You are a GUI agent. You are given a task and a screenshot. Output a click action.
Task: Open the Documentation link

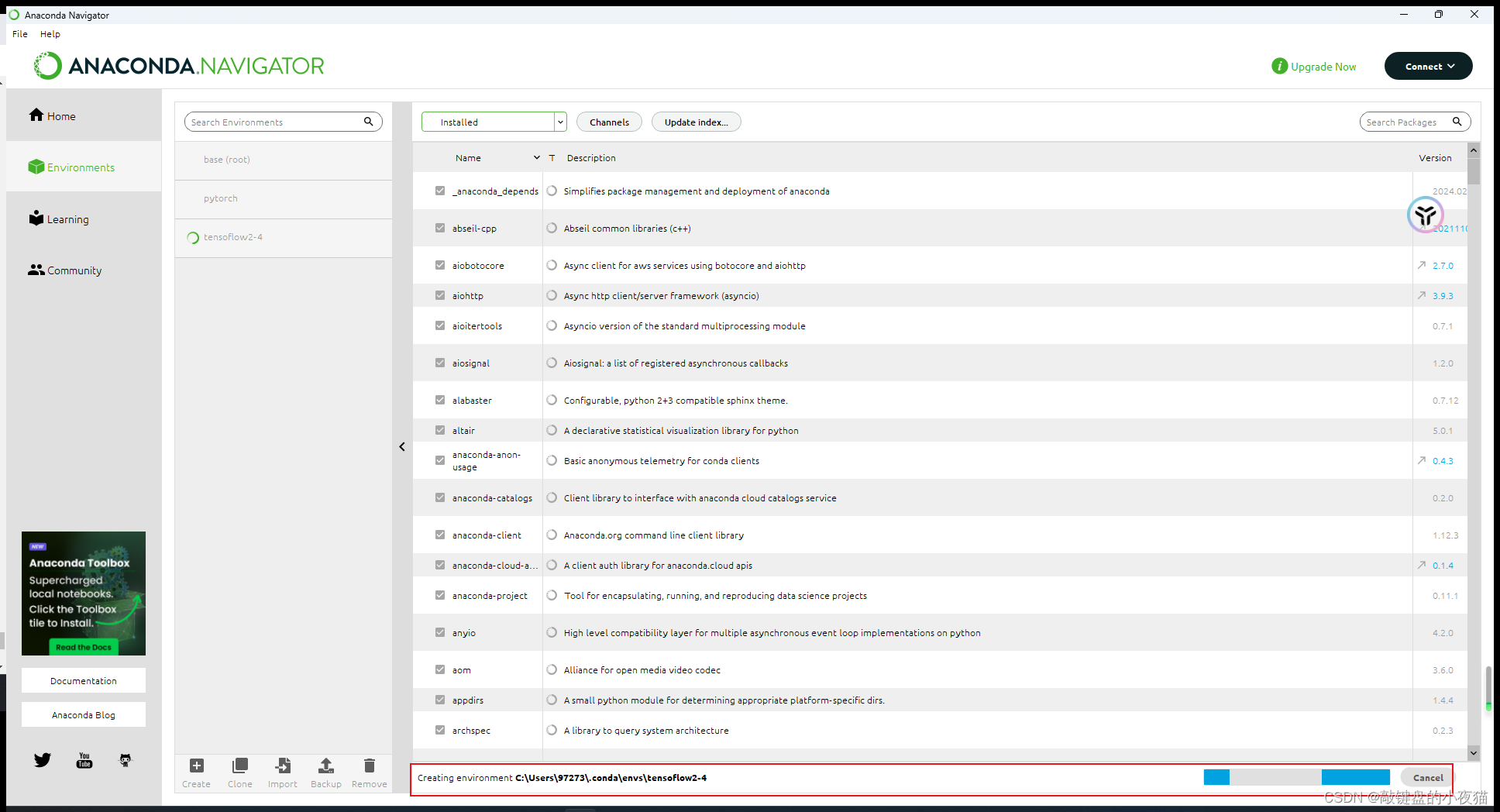pos(84,680)
